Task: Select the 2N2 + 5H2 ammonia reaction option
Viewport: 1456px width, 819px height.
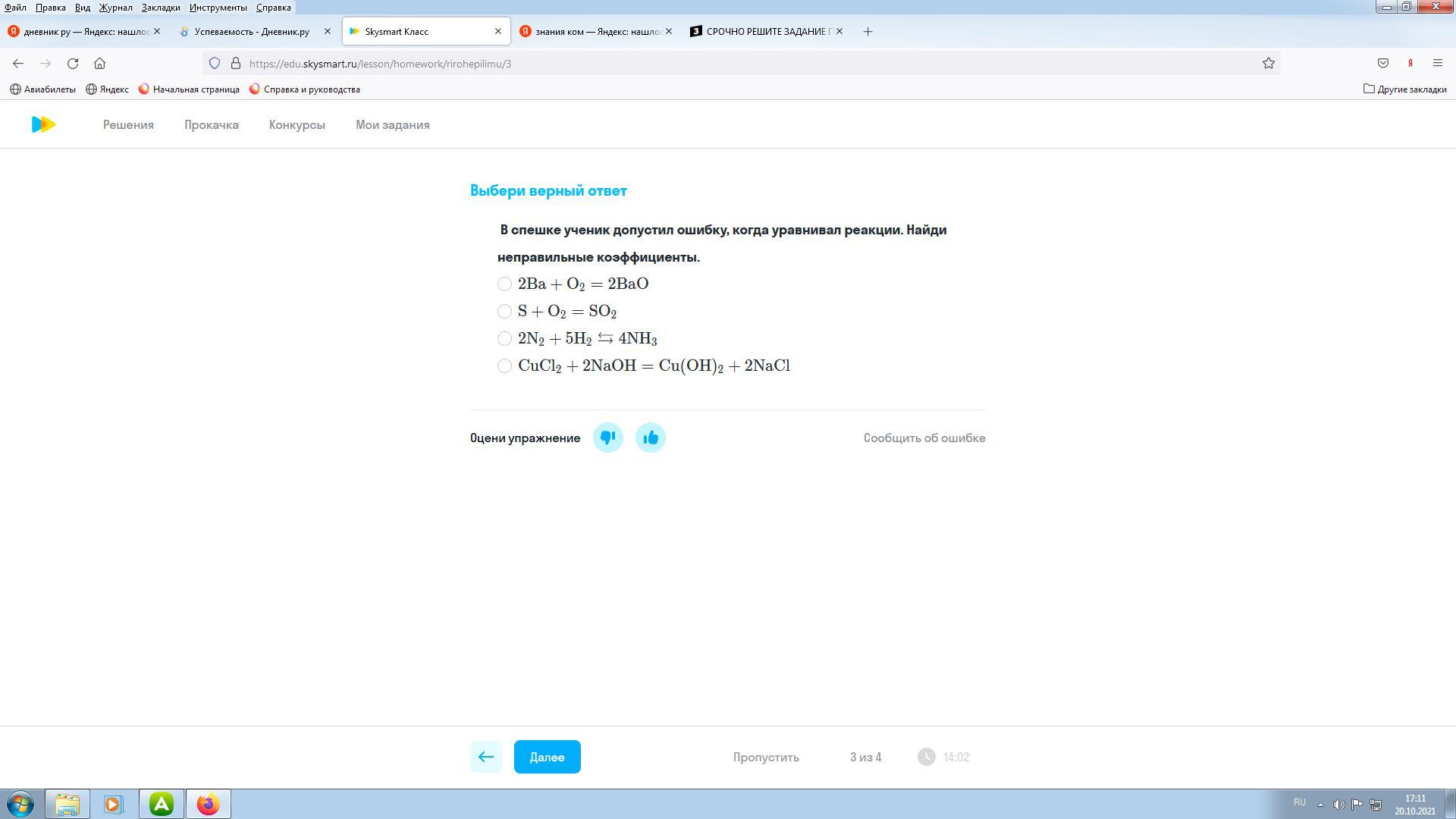Action: click(x=504, y=338)
